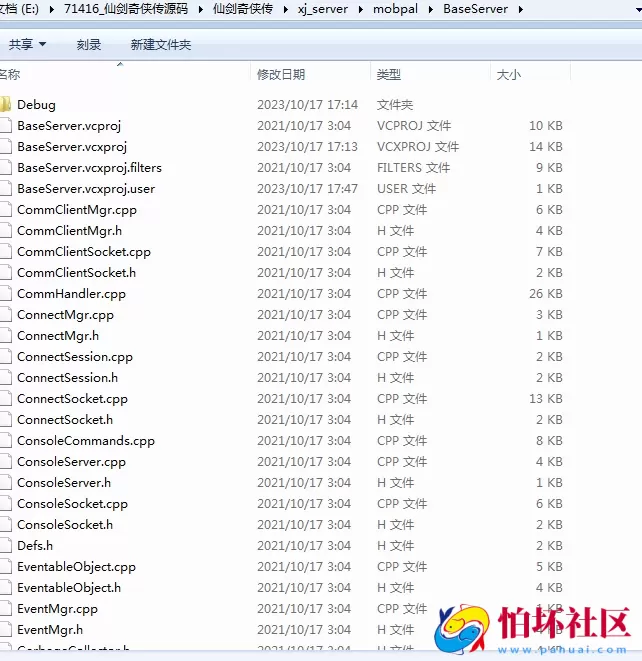Click FILTERS 文件 type cell
Viewport: 642px width, 661px height.
(414, 168)
